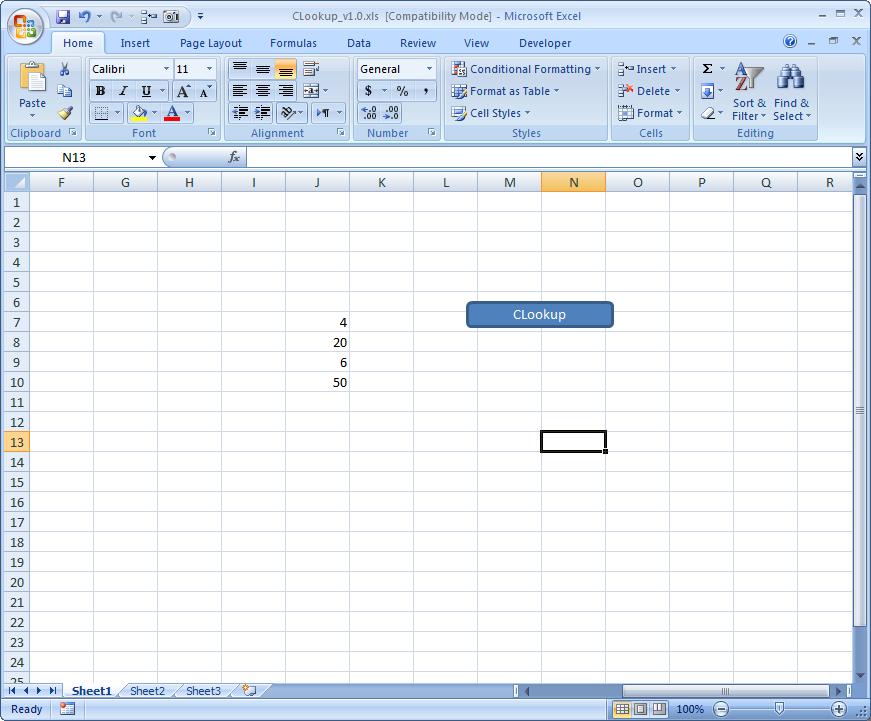The width and height of the screenshot is (871, 721).
Task: Decrease the cell indent
Action: pos(240,113)
